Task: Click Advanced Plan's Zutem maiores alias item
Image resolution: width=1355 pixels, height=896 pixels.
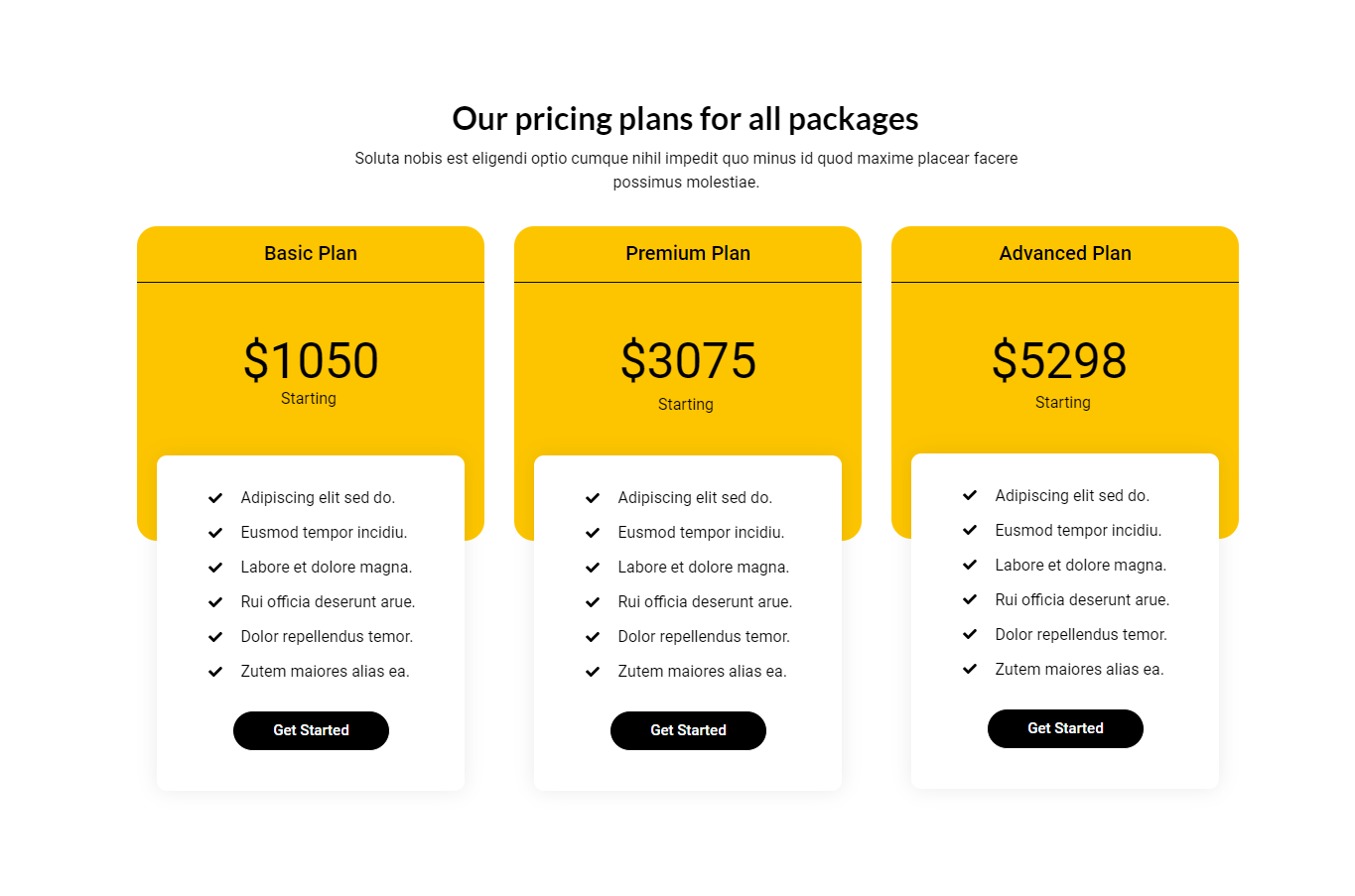Action: point(1079,670)
